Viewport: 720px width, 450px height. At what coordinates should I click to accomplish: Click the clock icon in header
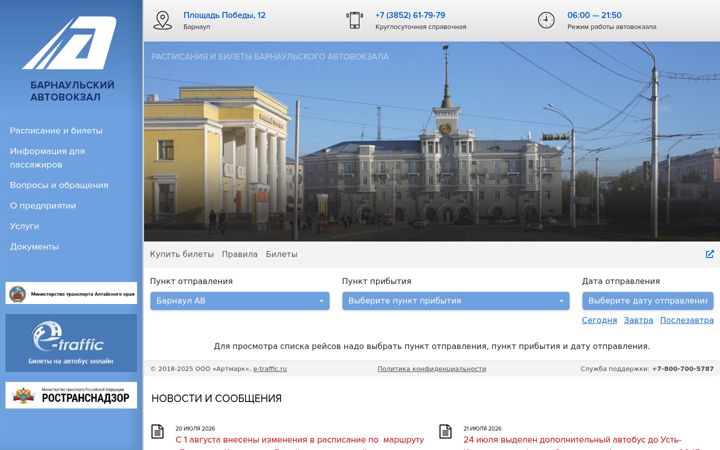[546, 20]
